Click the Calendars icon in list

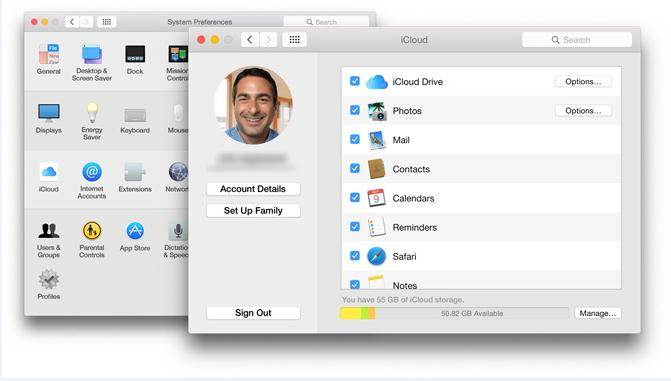376,198
